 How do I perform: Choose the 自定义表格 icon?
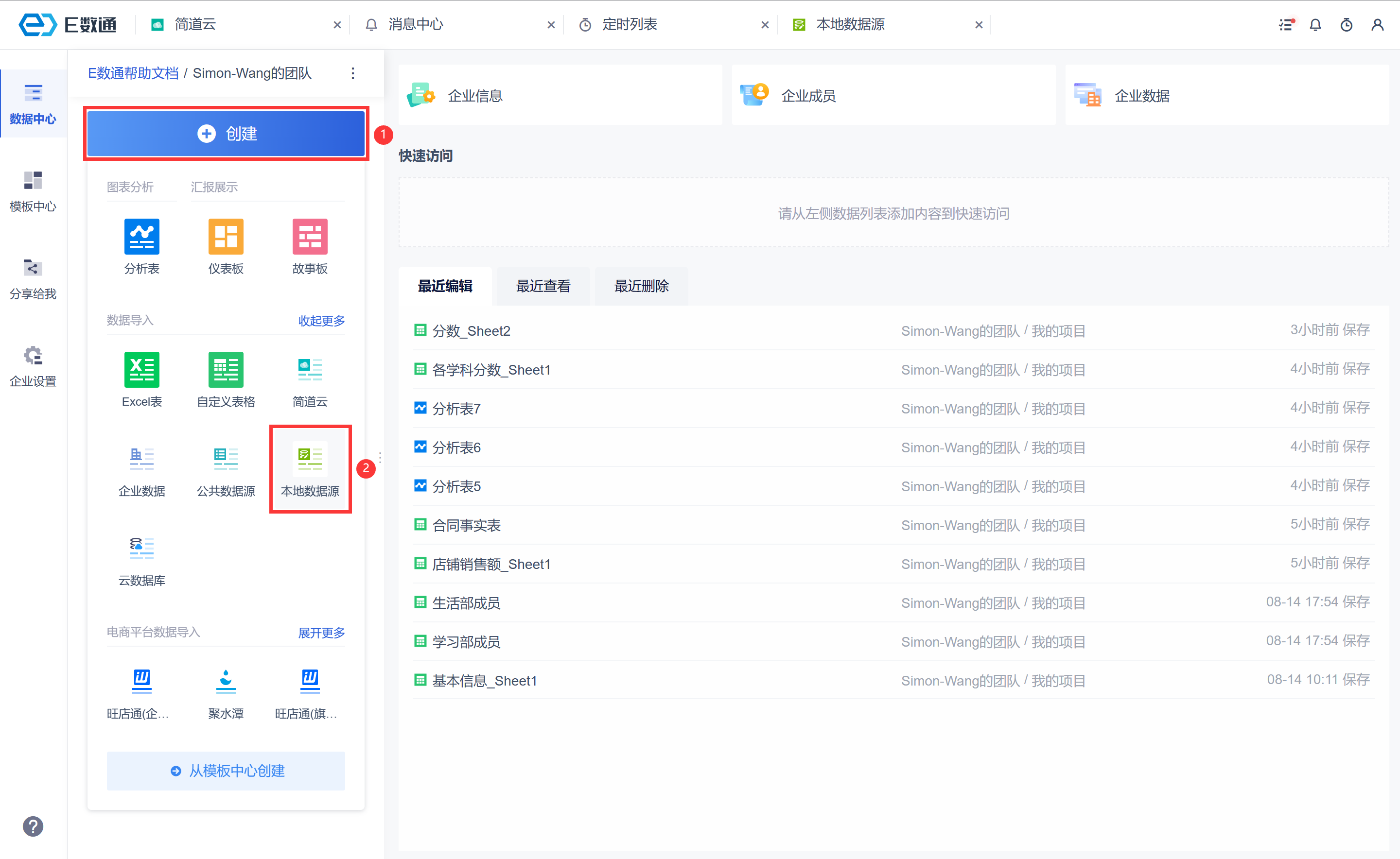click(x=226, y=370)
